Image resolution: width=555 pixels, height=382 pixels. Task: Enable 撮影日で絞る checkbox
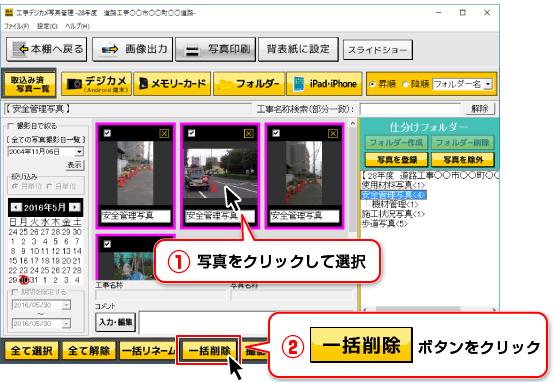pos(11,126)
